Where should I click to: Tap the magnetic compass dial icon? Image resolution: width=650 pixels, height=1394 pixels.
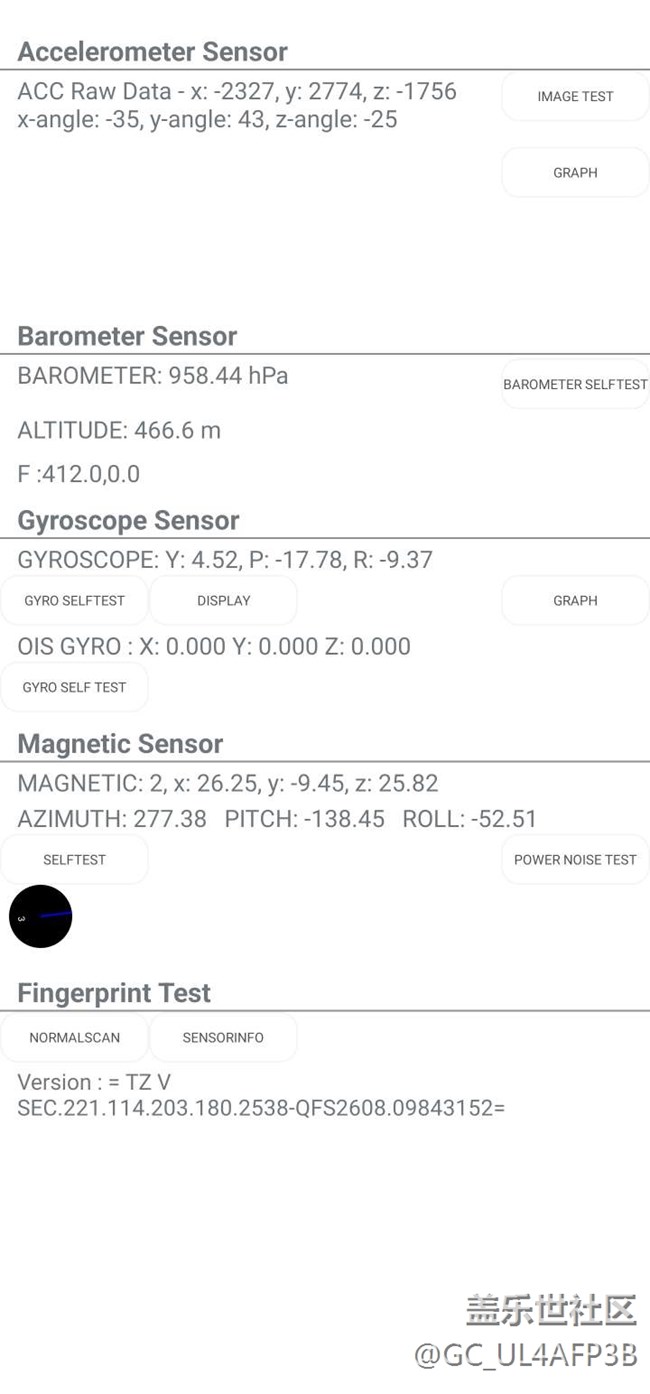tap(41, 916)
